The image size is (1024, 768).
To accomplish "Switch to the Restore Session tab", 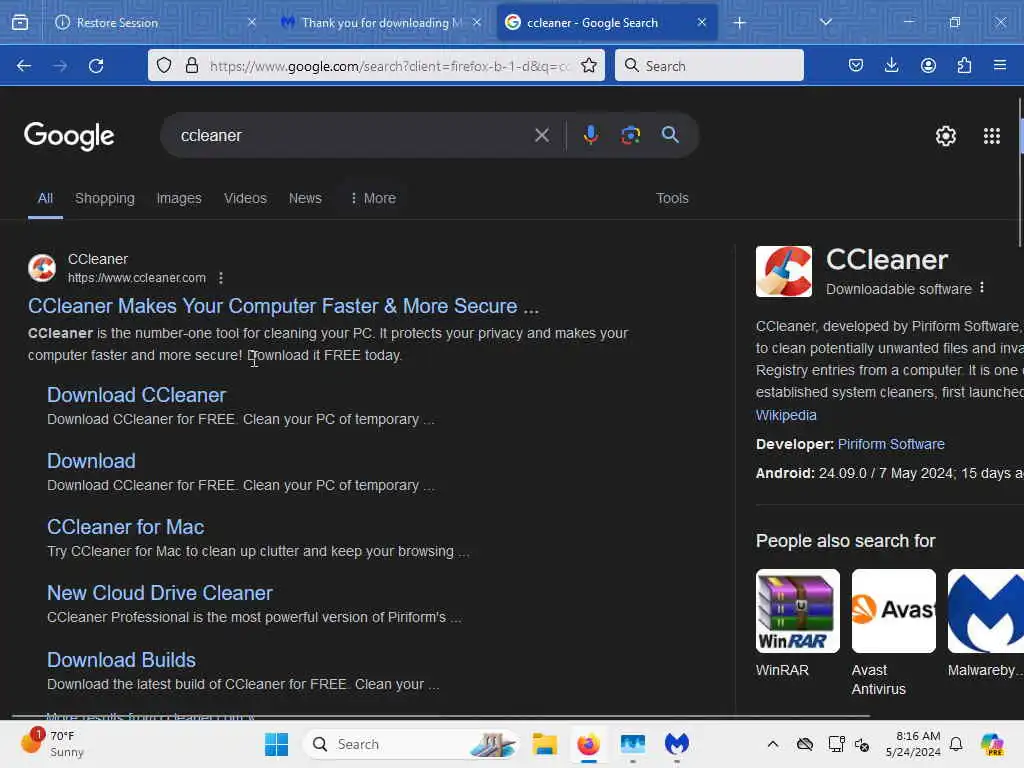I will 153,23.
